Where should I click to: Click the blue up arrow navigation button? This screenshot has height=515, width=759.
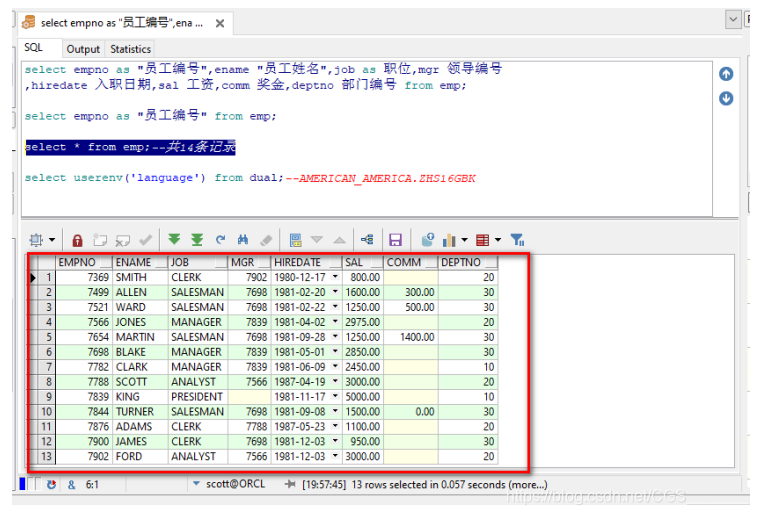pyautogui.click(x=726, y=74)
